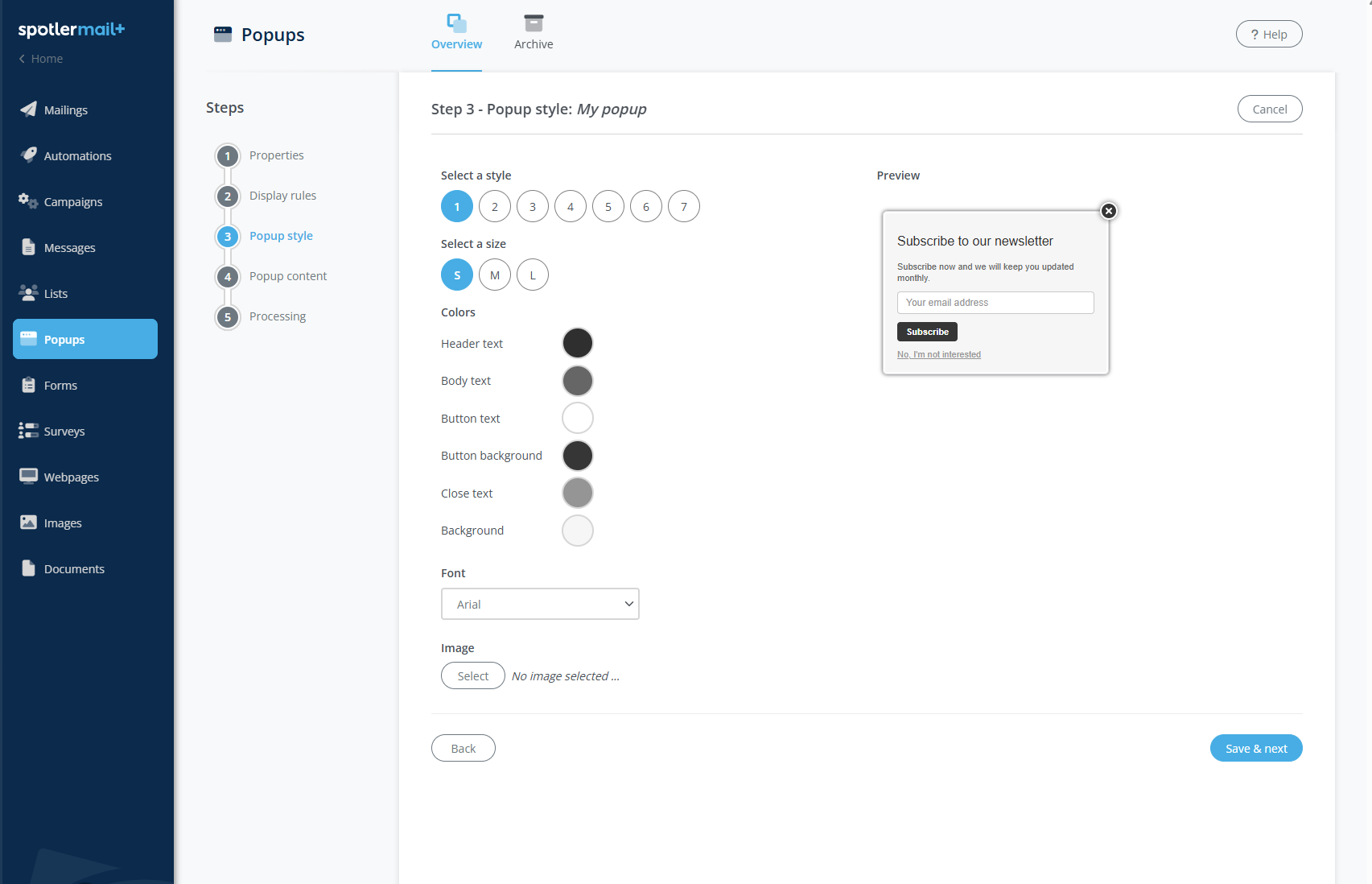
Task: Click "No image selected ..." text
Action: pos(566,676)
